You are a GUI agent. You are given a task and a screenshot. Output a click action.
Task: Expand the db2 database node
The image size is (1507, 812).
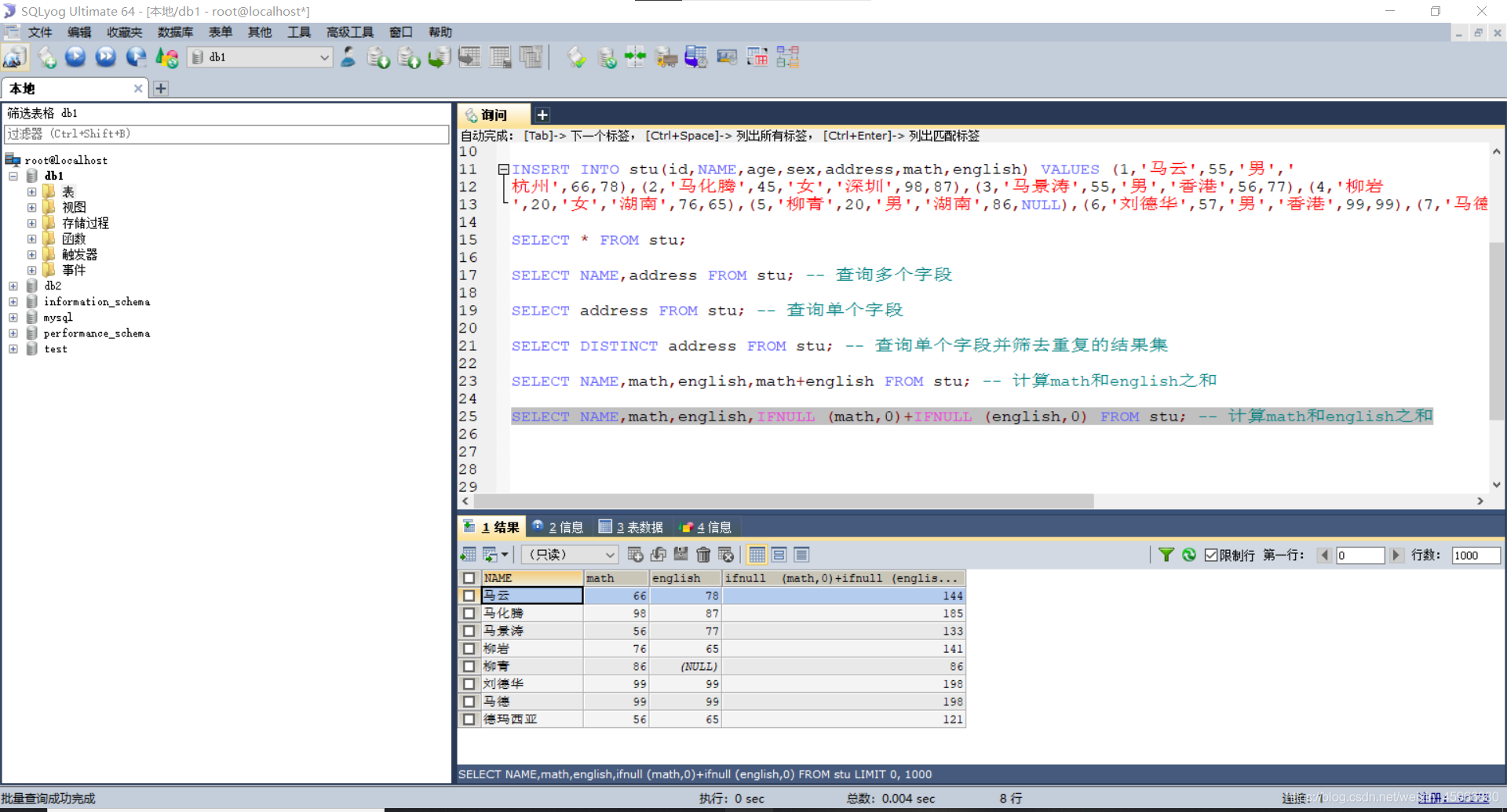pyautogui.click(x=13, y=286)
